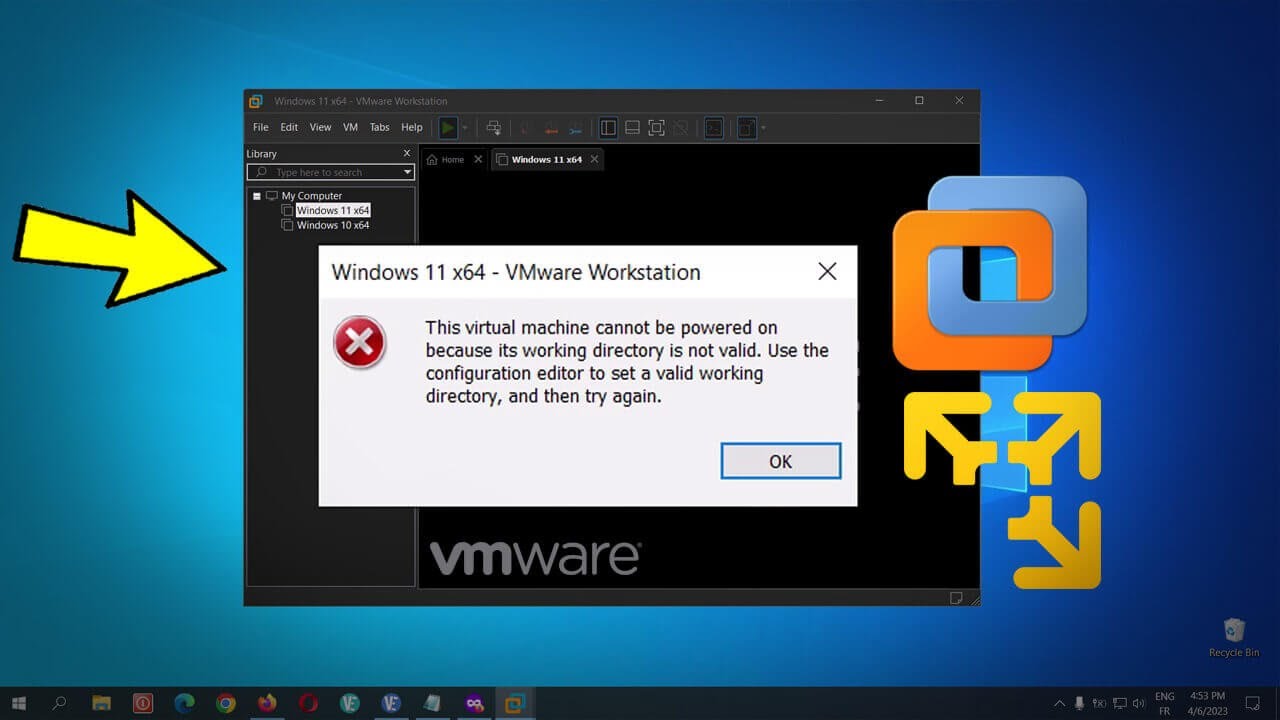Open the power options dropdown arrow

(464, 128)
